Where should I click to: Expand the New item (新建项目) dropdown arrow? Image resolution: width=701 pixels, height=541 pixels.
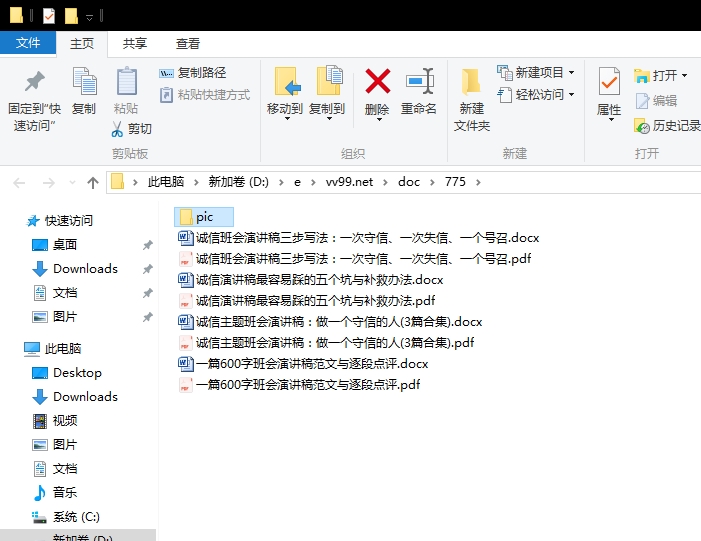[x=571, y=72]
